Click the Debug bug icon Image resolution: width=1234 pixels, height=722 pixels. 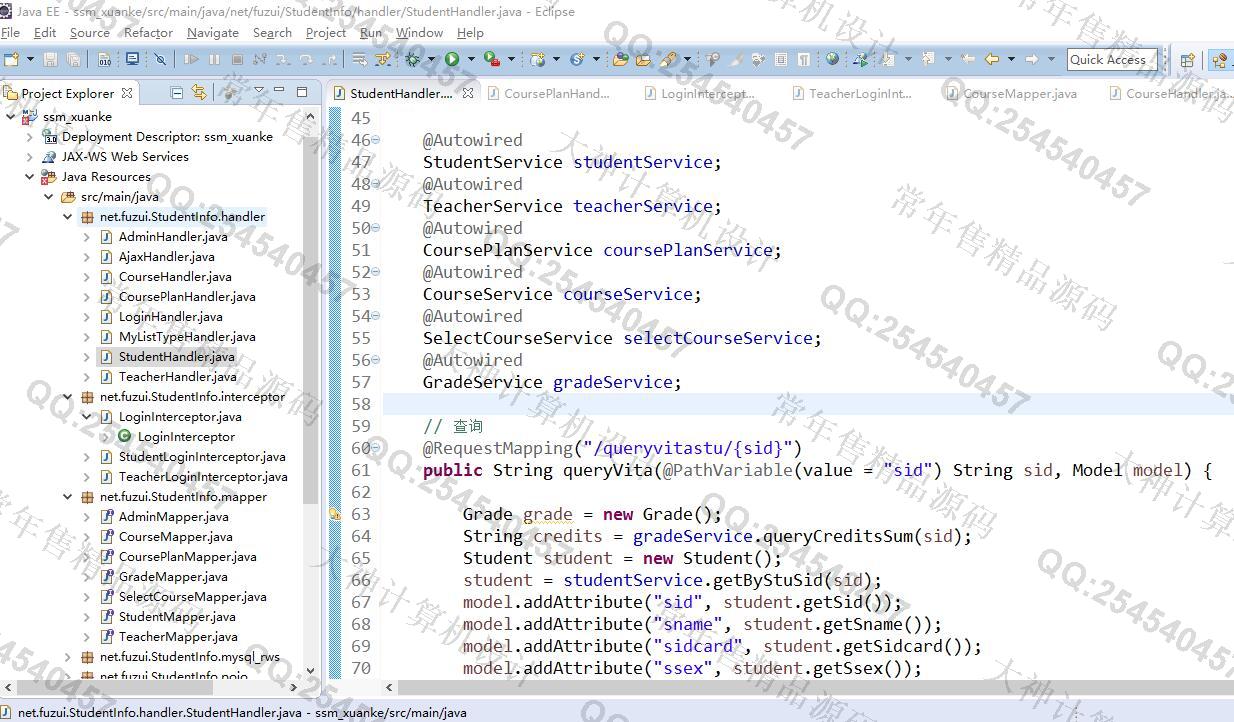tap(413, 60)
